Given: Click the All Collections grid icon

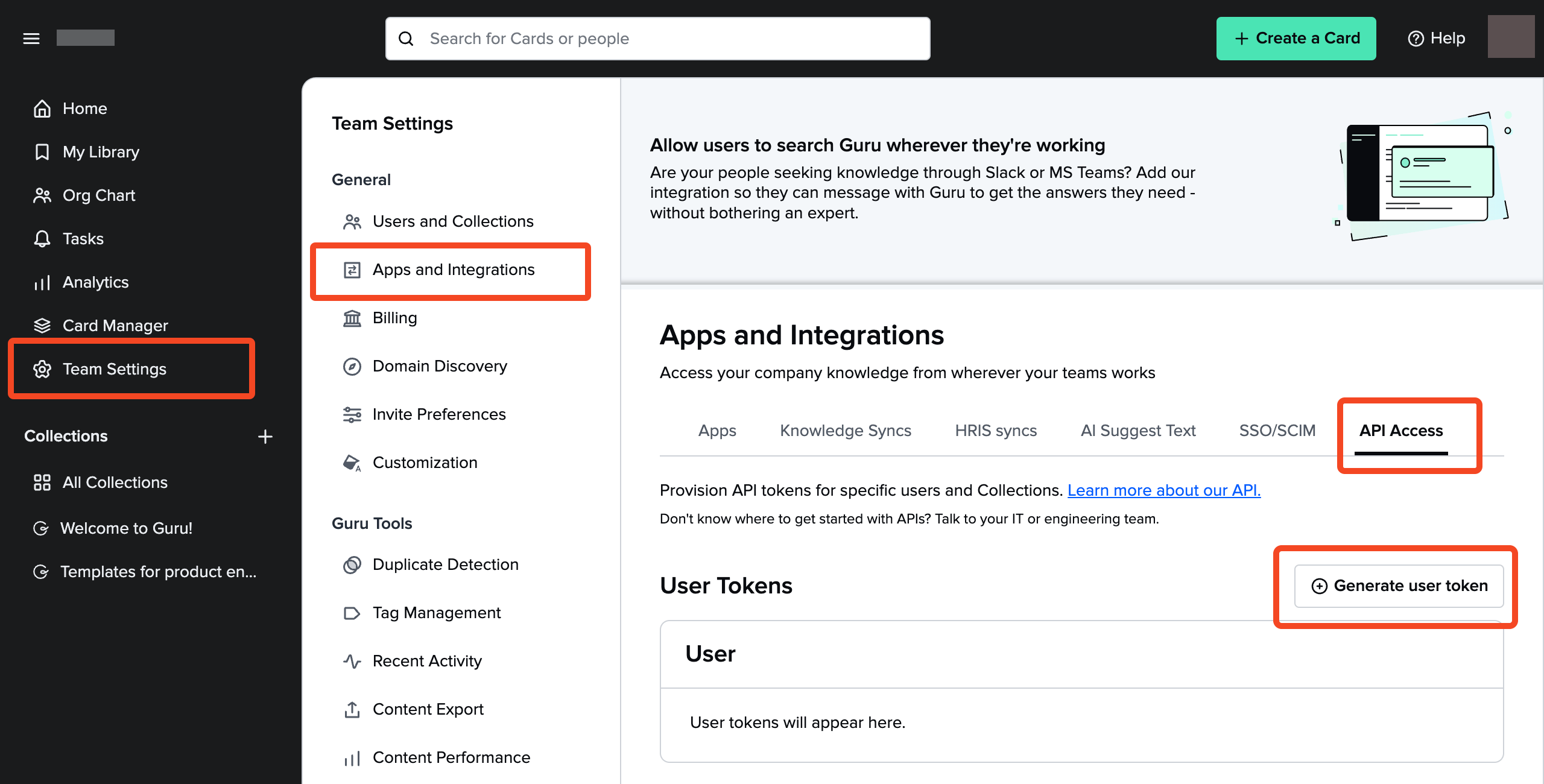Looking at the screenshot, I should 42,482.
